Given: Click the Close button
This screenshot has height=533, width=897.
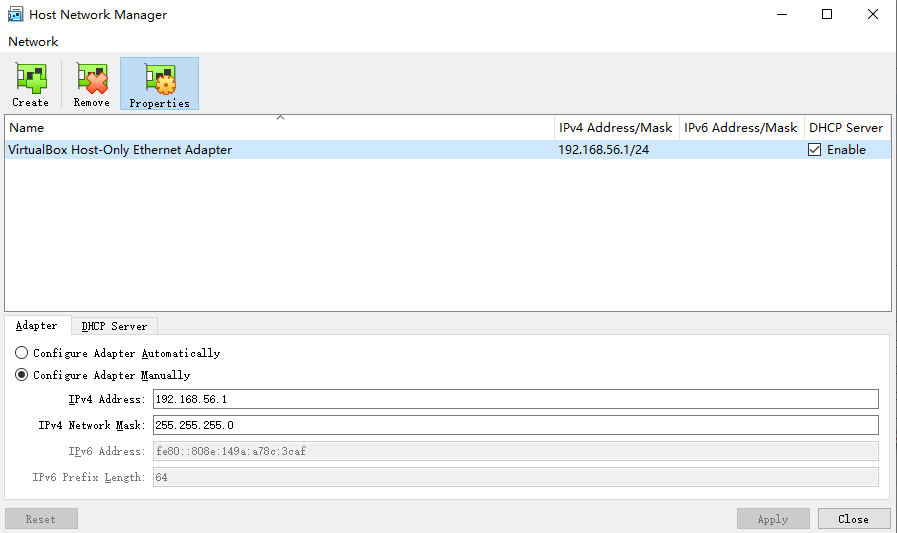Looking at the screenshot, I should [x=854, y=519].
